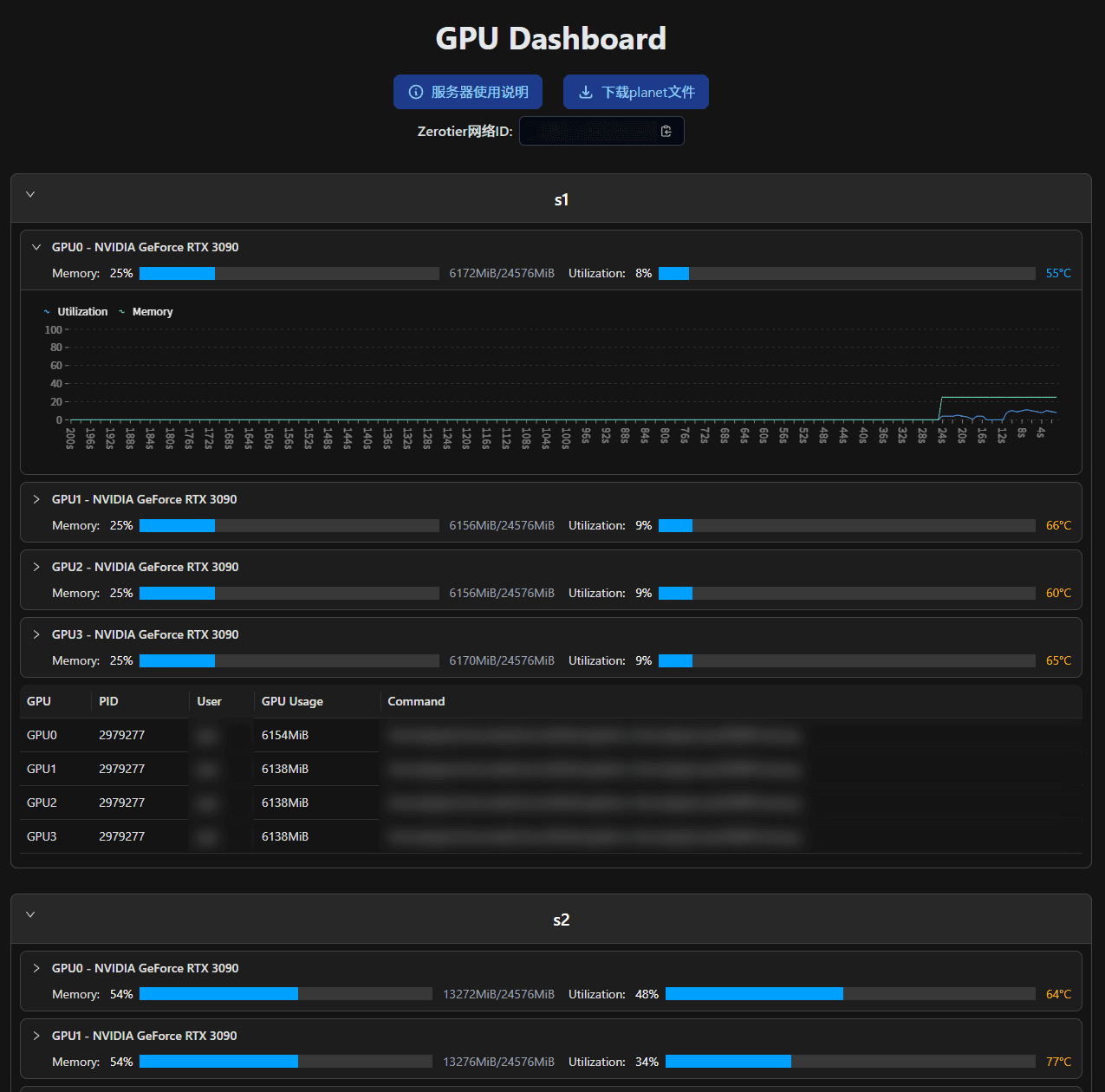Select the GPU0 row PID 2979277
Image resolution: width=1105 pixels, height=1092 pixels.
[x=121, y=735]
